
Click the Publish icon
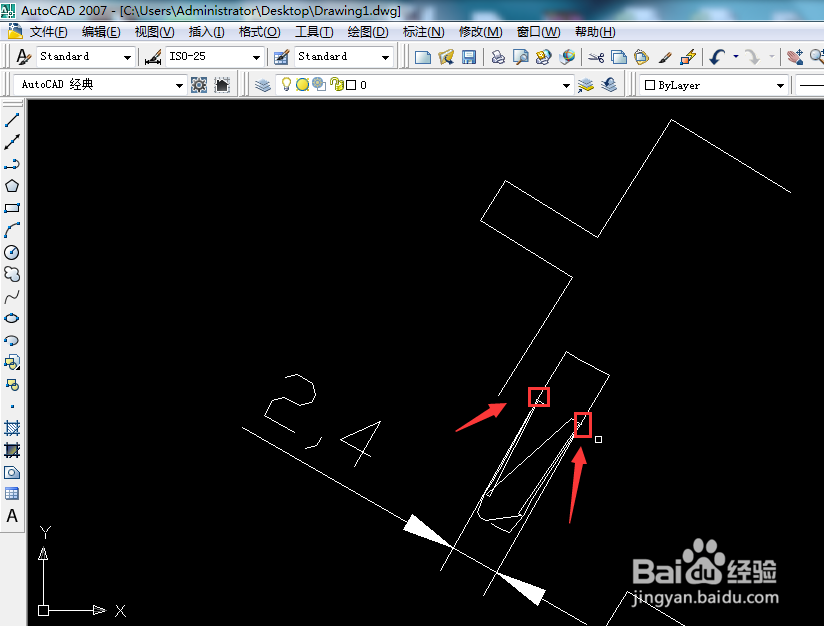[543, 57]
